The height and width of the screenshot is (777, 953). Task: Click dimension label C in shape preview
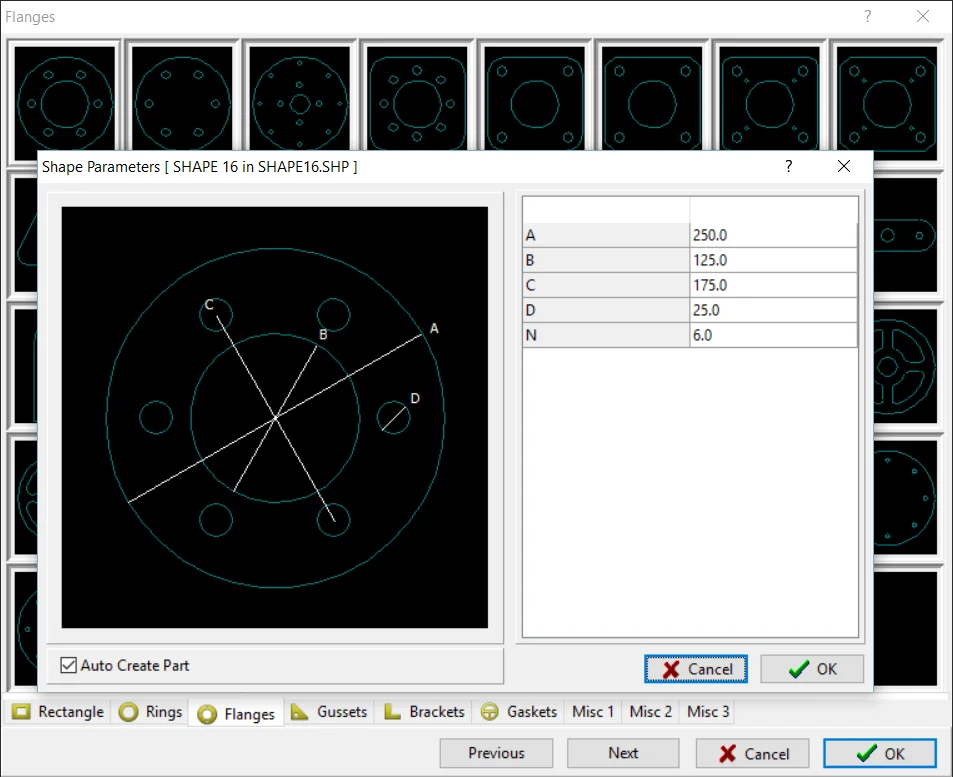coord(209,304)
